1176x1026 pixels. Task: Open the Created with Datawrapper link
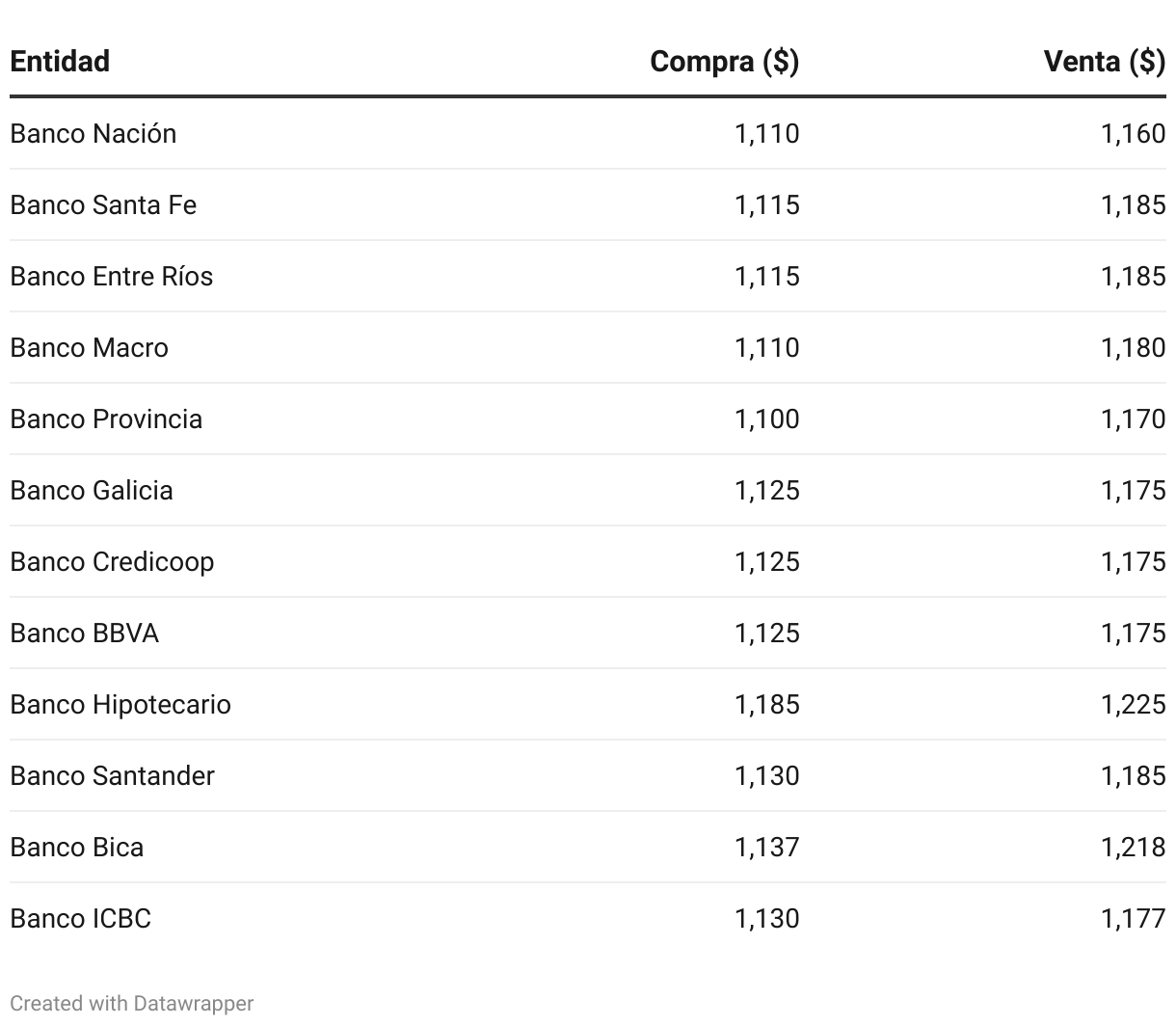pyautogui.click(x=132, y=1003)
